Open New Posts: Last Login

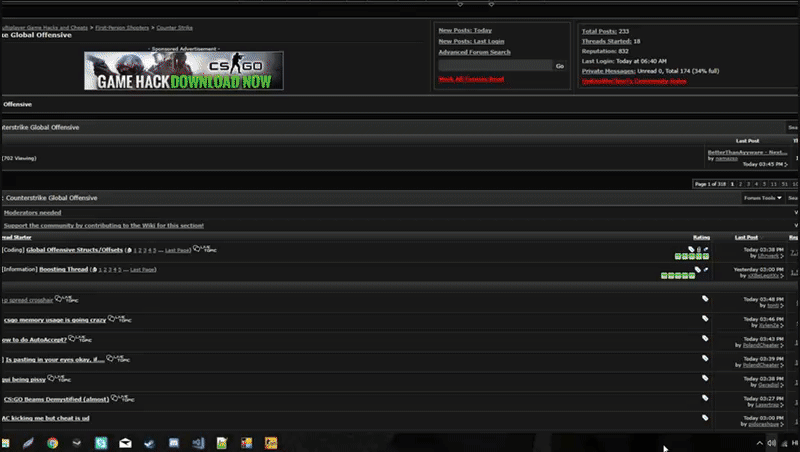471,41
